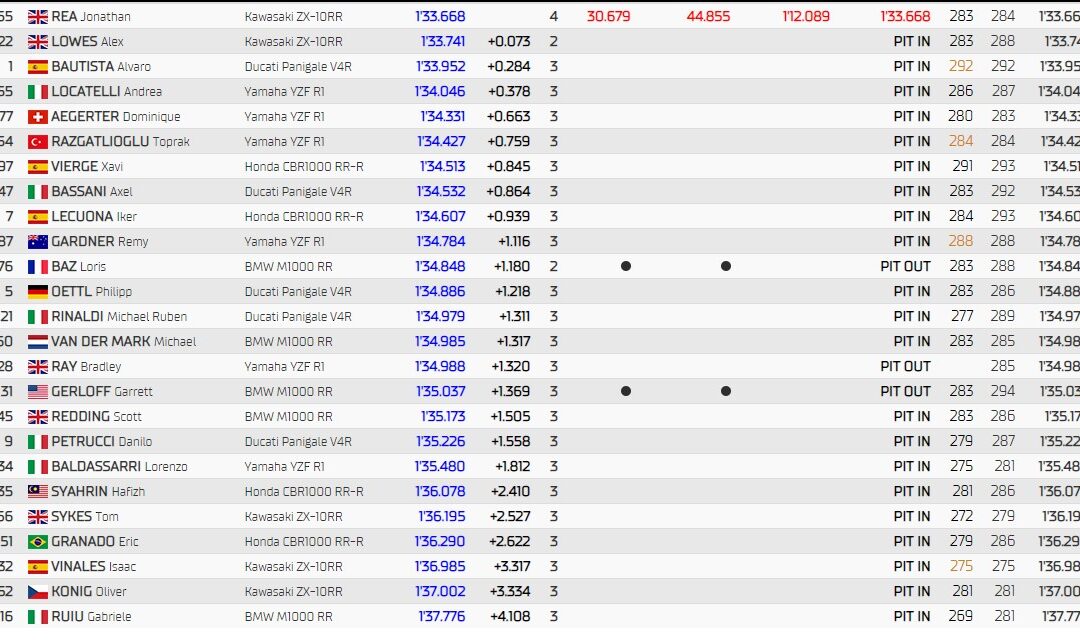This screenshot has width=1080, height=643.
Task: Select blue best lap time 1'35.037
Action: [x=441, y=392]
